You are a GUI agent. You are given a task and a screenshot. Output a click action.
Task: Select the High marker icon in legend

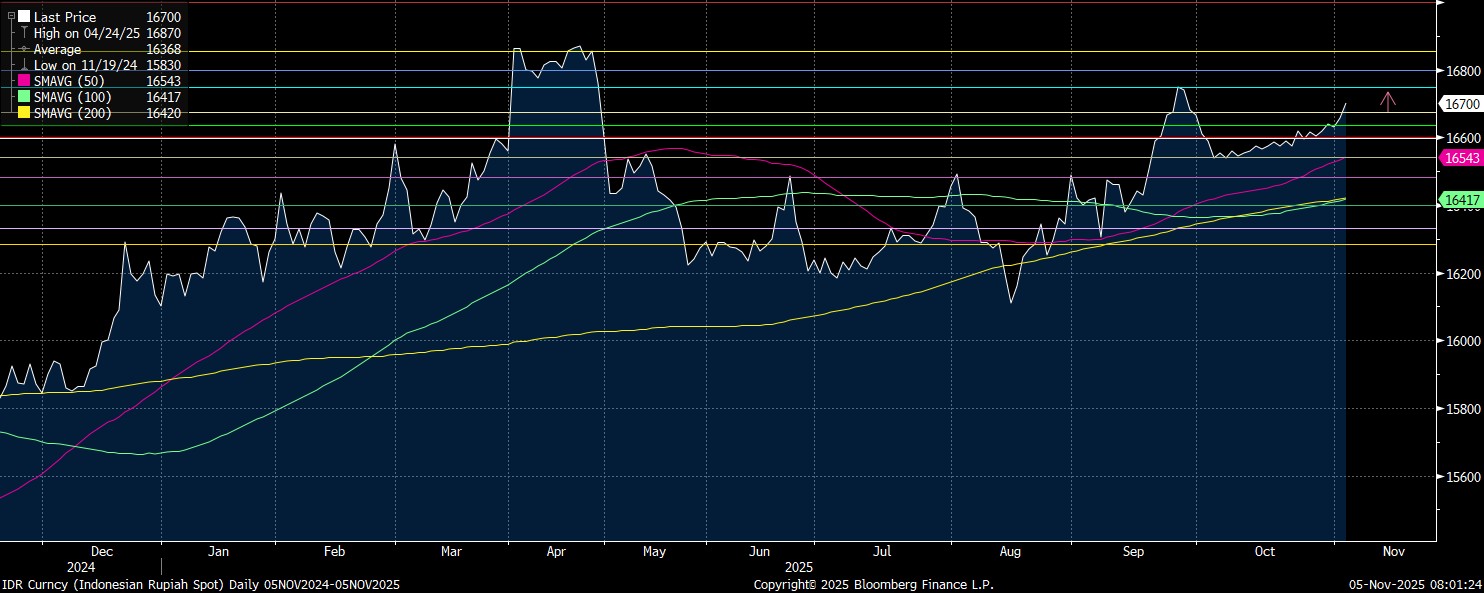click(24, 33)
